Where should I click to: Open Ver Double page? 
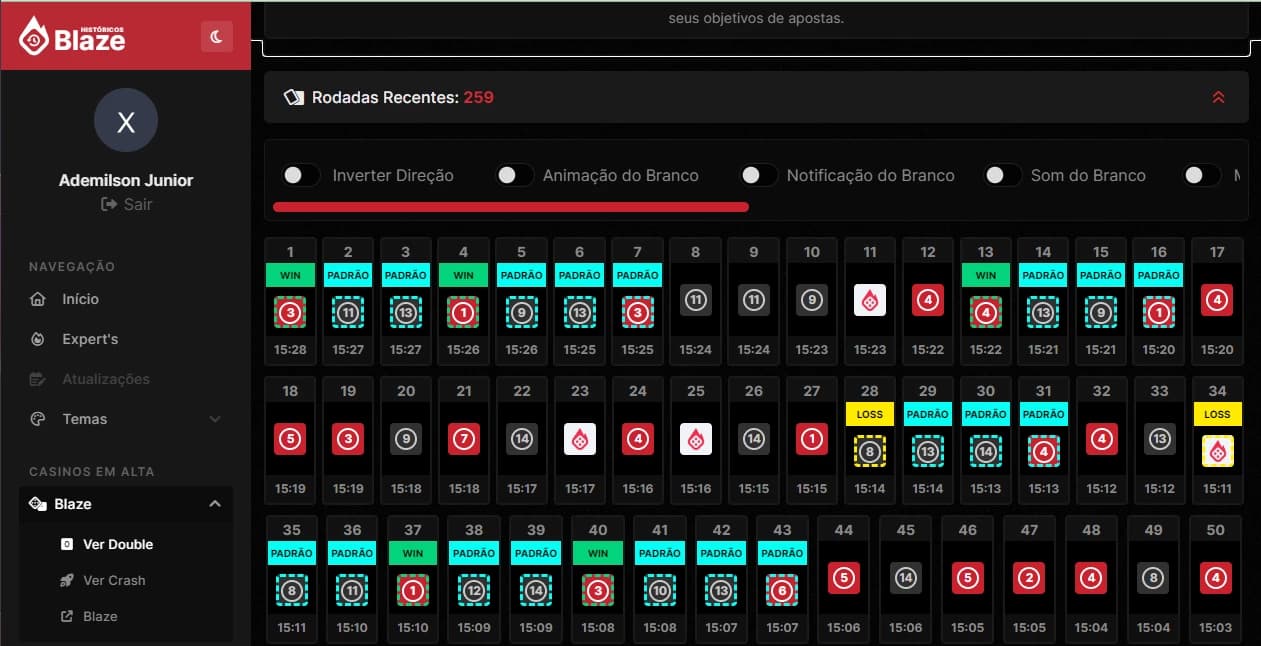point(118,545)
